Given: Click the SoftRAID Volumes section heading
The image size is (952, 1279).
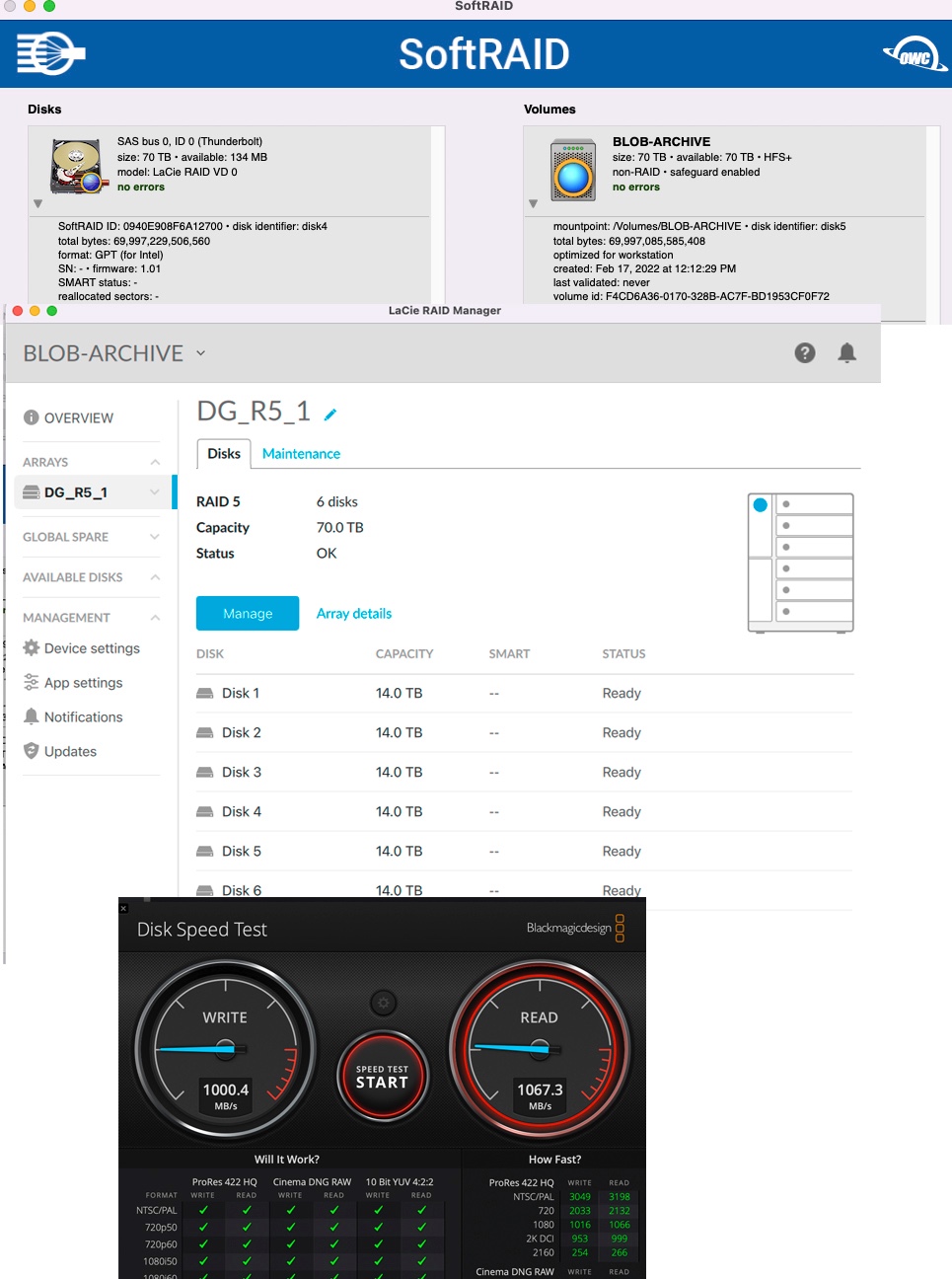Looking at the screenshot, I should pyautogui.click(x=549, y=110).
